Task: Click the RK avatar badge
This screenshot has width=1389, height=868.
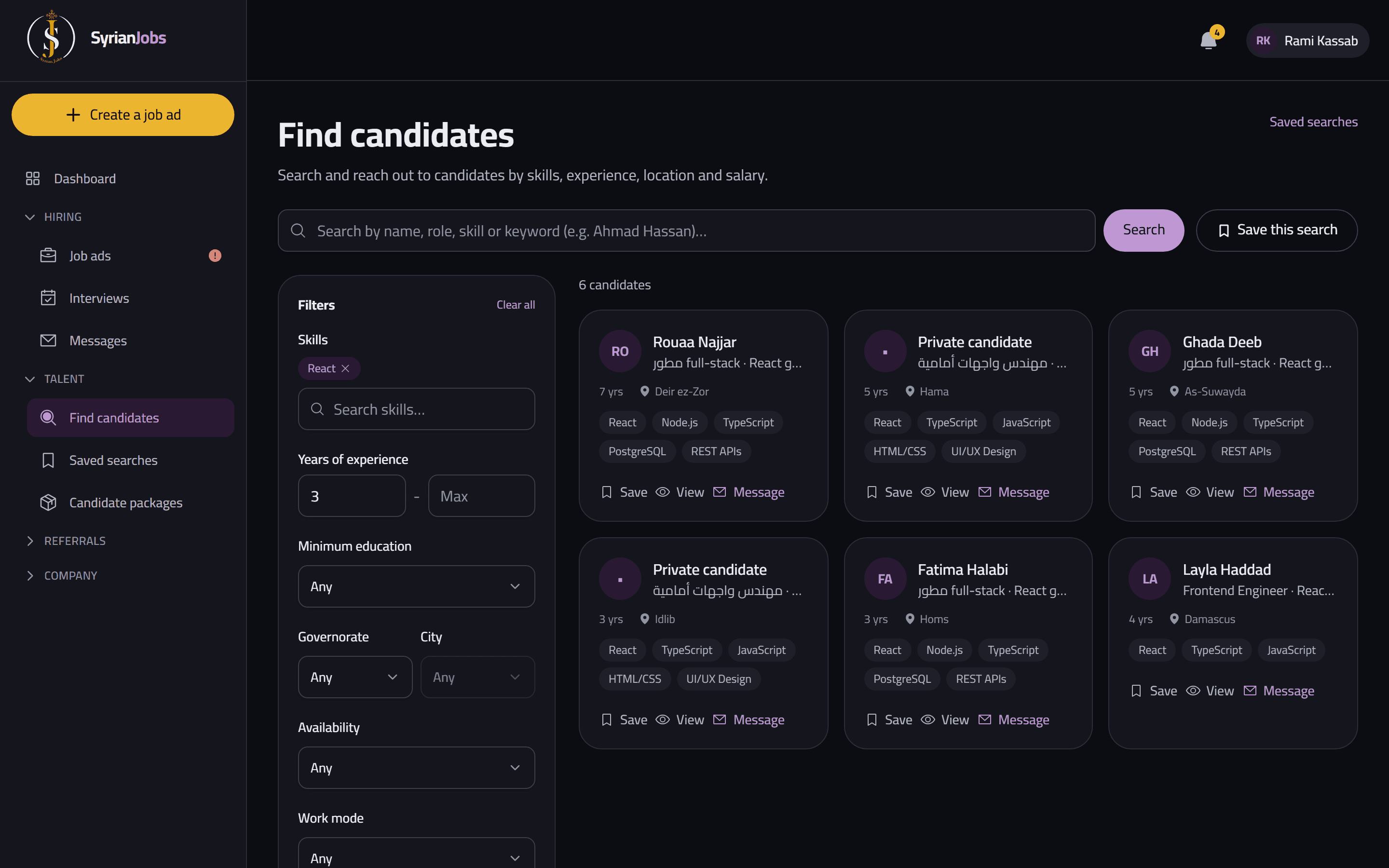Action: point(1263,41)
